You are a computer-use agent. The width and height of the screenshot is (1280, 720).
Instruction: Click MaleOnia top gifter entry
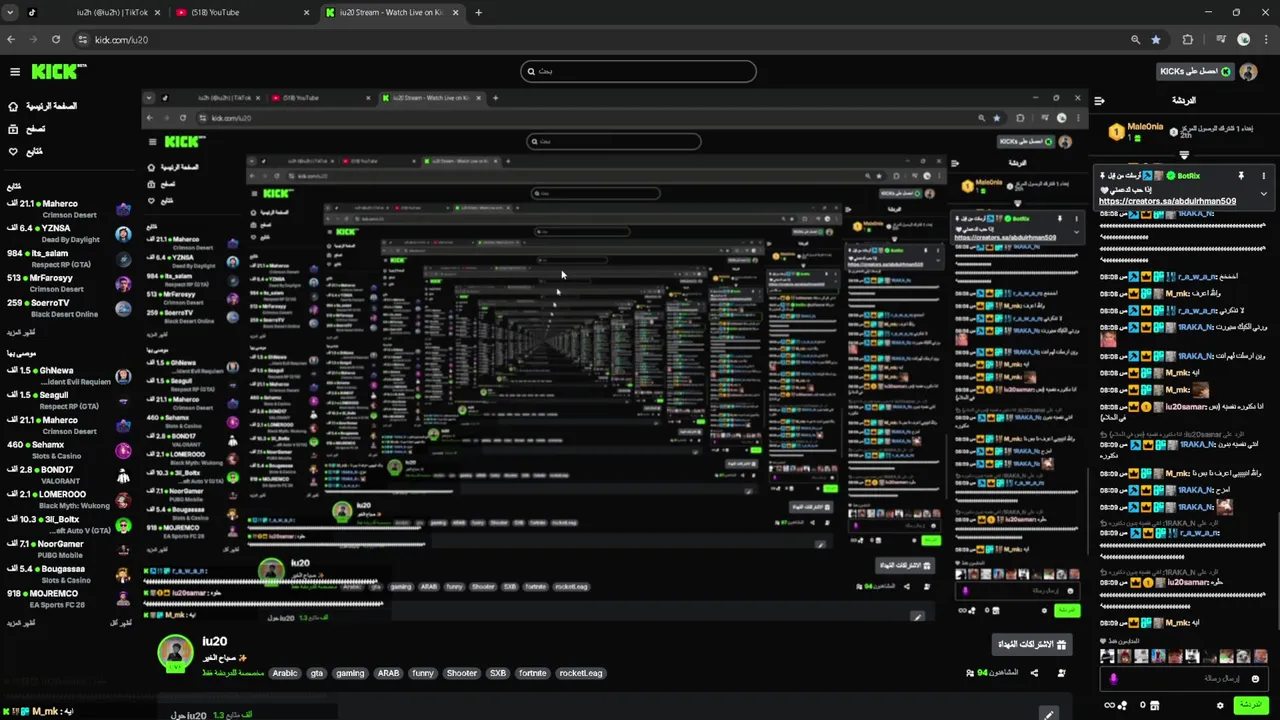click(1135, 131)
